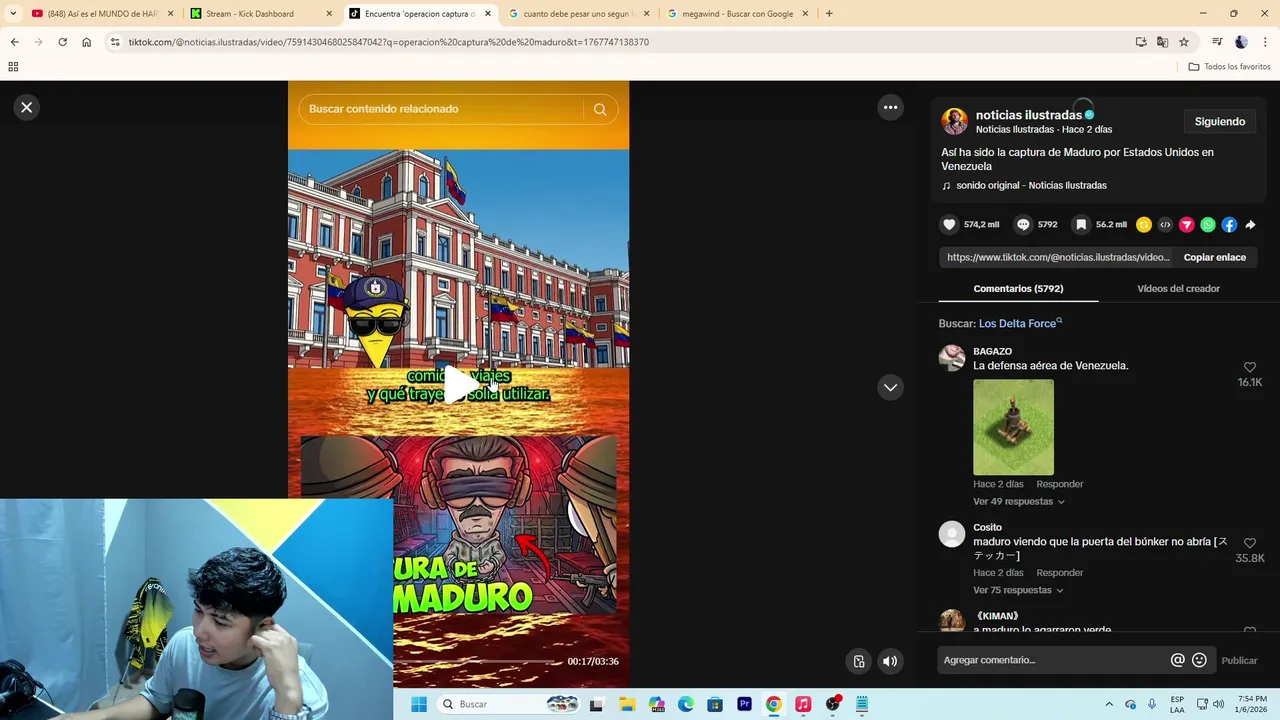The width and height of the screenshot is (1280, 720).
Task: Show hidden system tray icons
Action: (1108, 704)
